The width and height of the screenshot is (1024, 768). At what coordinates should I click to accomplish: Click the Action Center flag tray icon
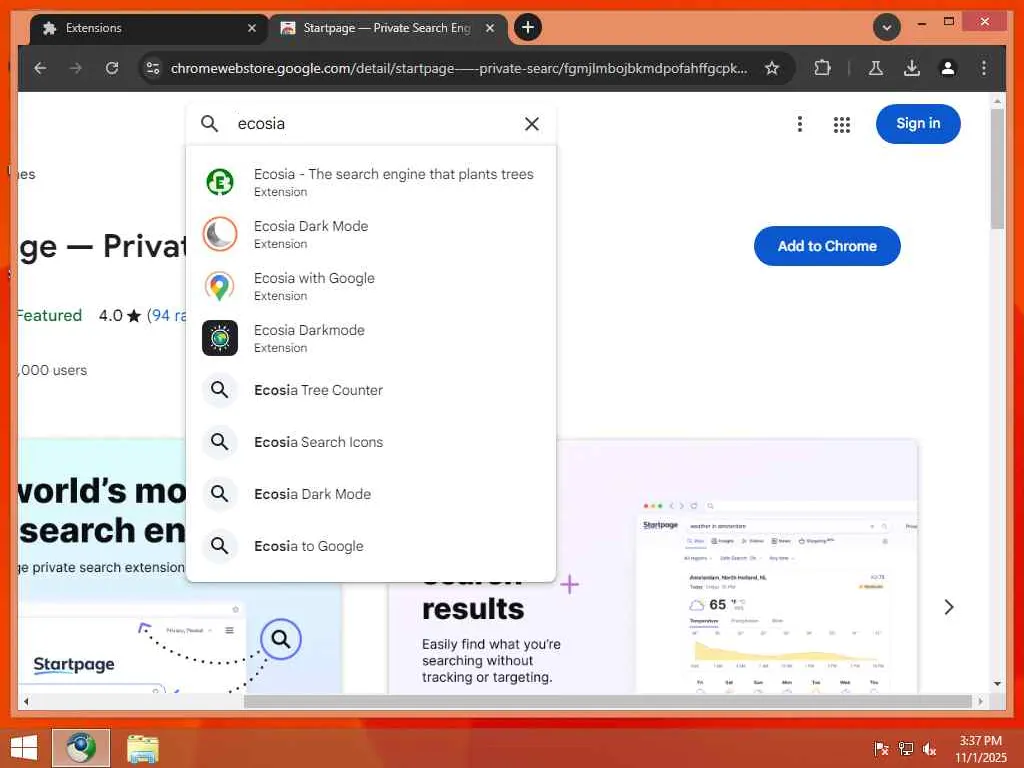click(x=881, y=748)
